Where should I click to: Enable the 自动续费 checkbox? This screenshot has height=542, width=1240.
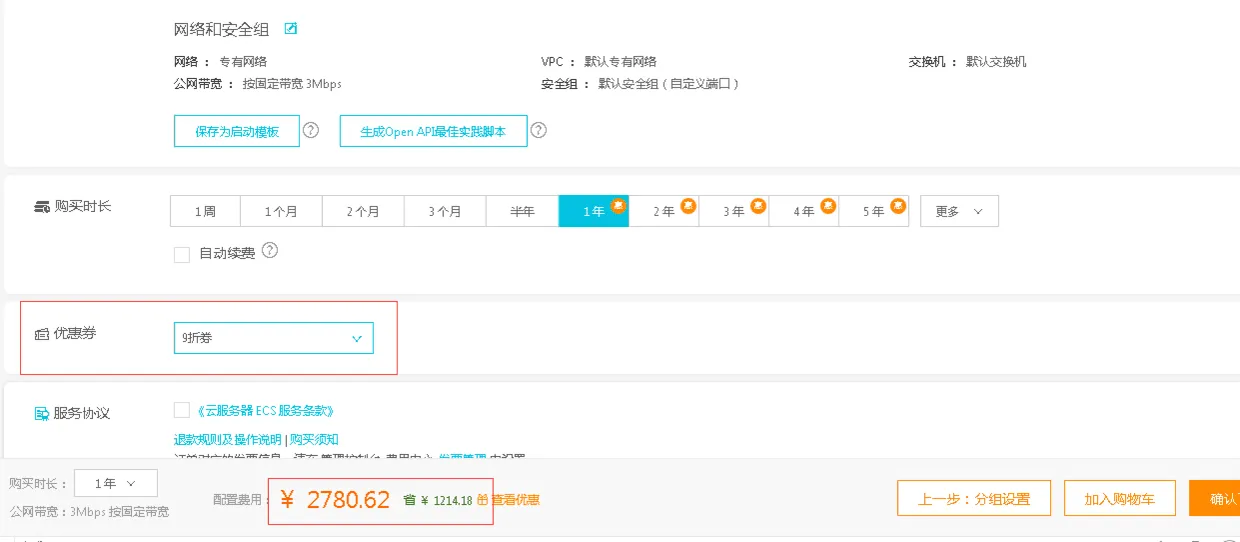[182, 255]
